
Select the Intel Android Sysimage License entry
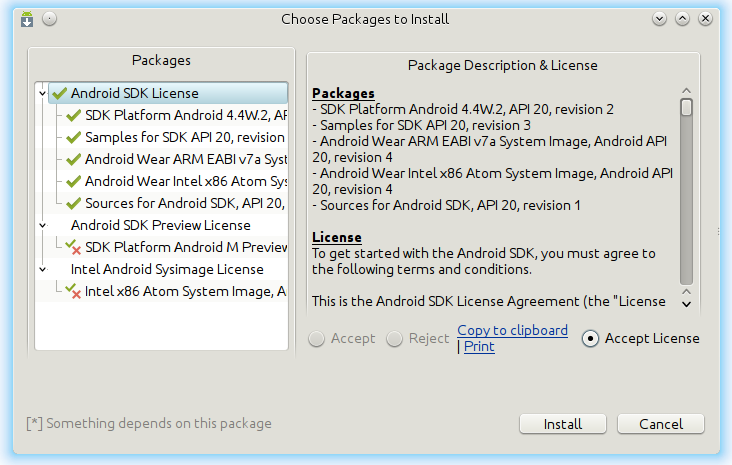click(x=167, y=269)
